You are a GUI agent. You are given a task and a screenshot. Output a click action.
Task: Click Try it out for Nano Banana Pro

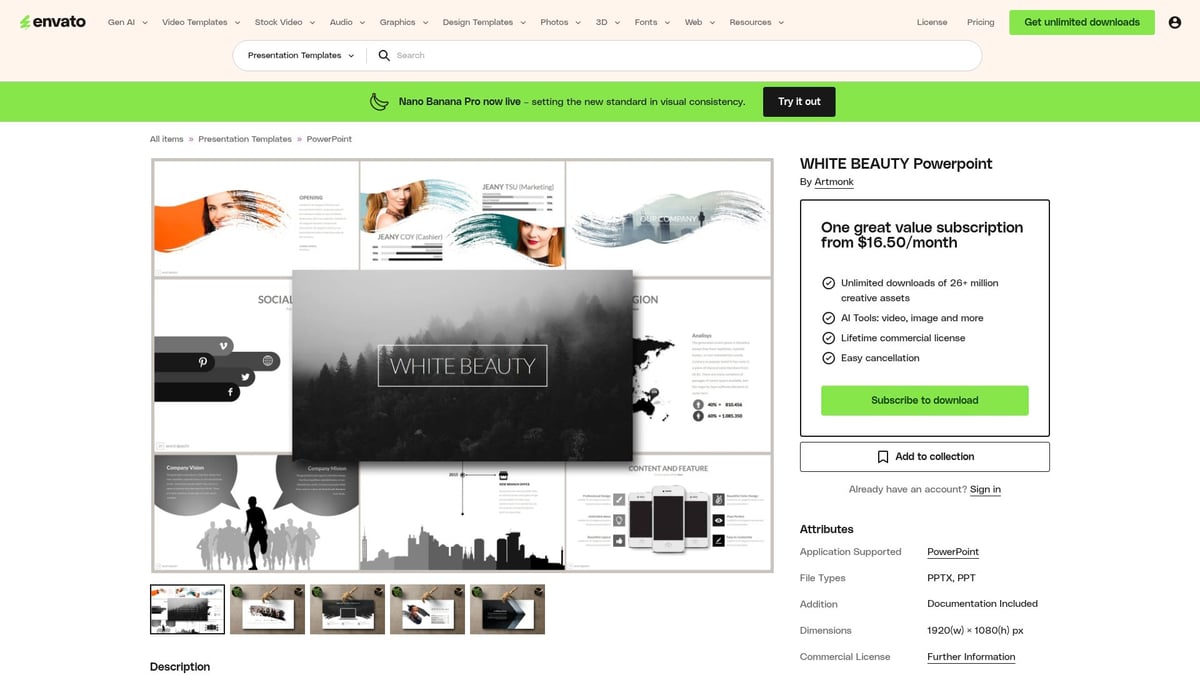click(798, 101)
